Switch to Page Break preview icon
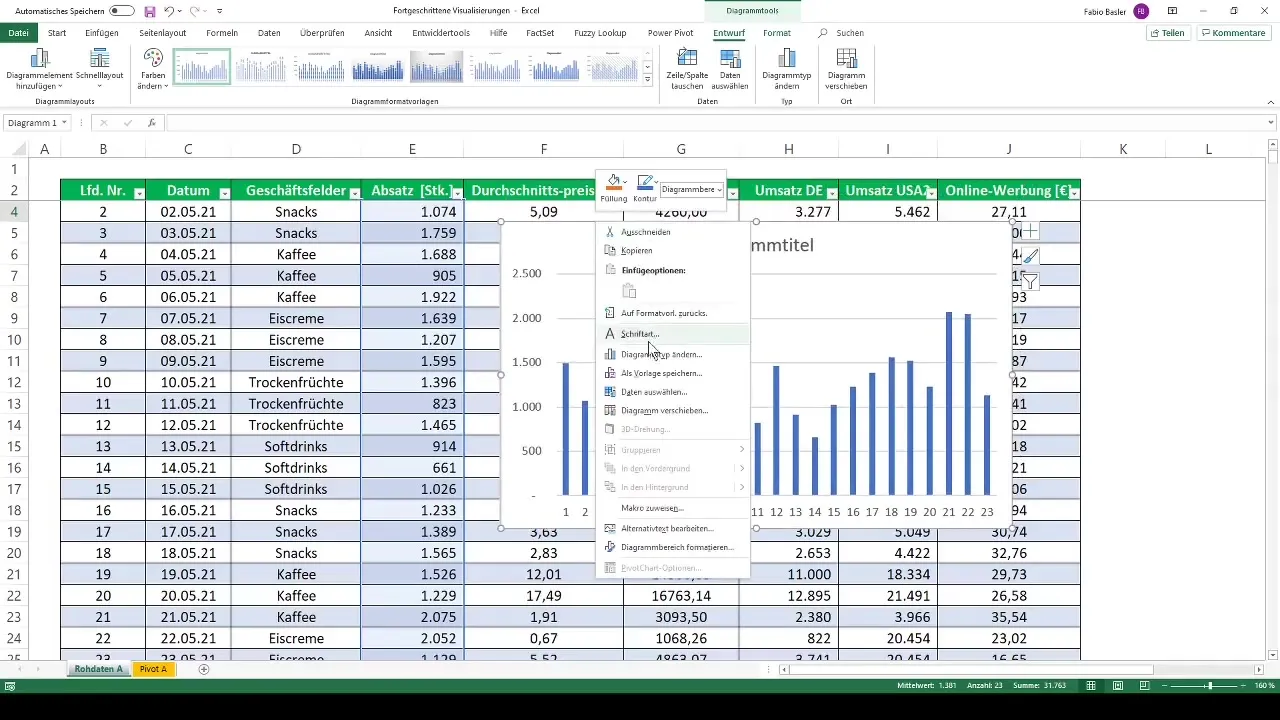The height and width of the screenshot is (720, 1280). 1143,686
